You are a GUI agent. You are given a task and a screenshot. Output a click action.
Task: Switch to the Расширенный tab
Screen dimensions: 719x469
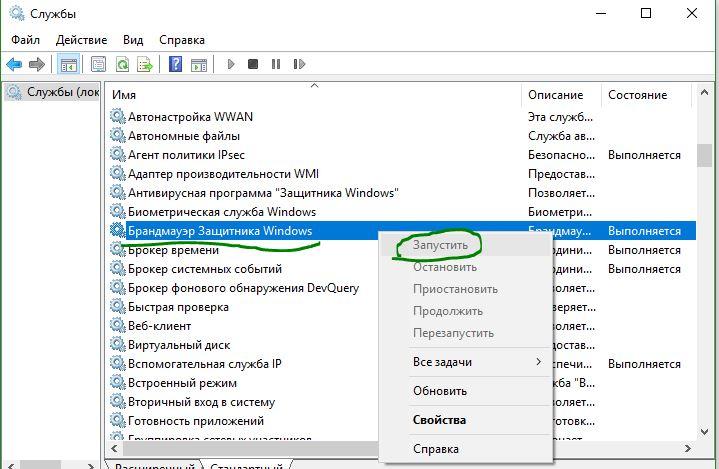tap(155, 465)
